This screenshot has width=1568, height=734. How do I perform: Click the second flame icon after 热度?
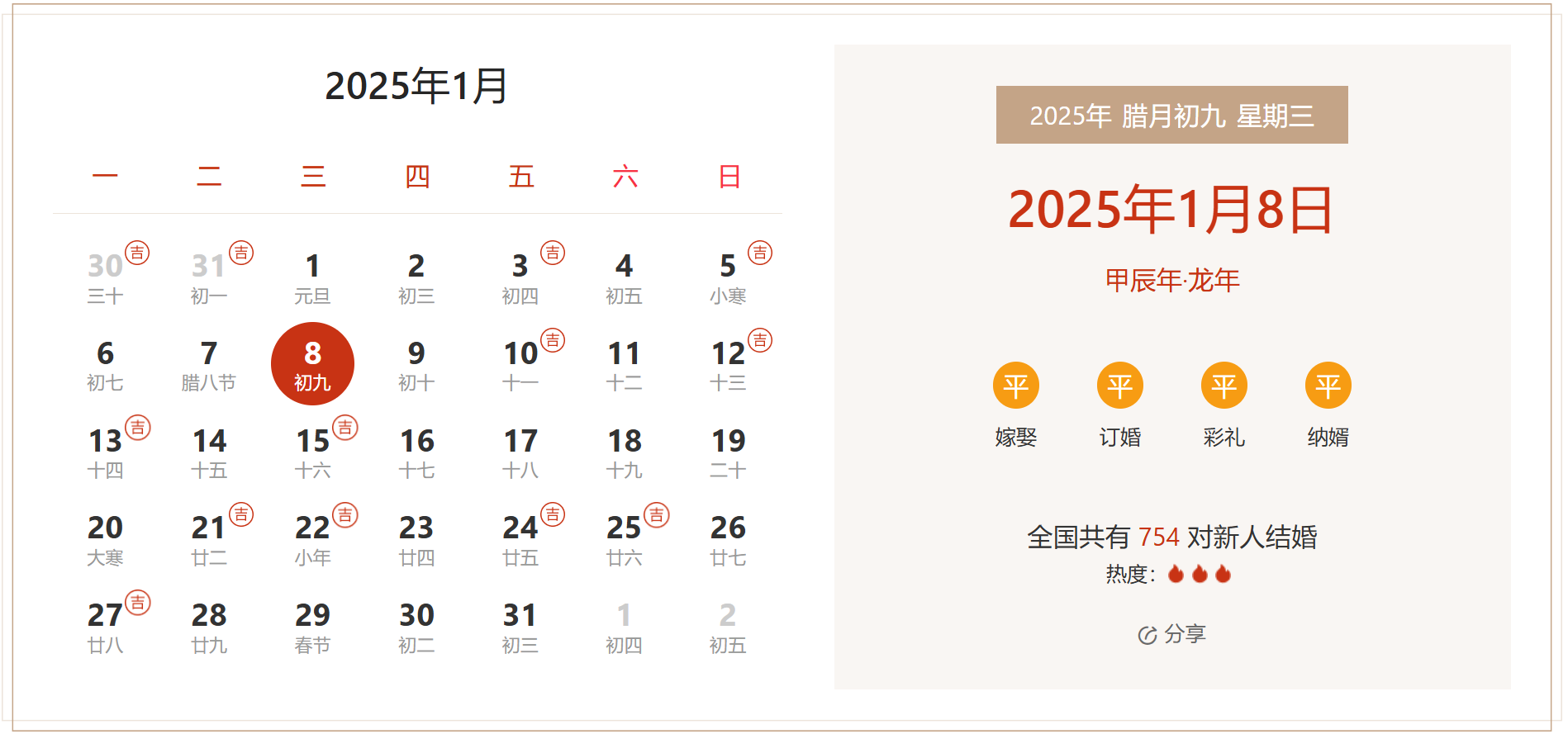(x=1200, y=574)
